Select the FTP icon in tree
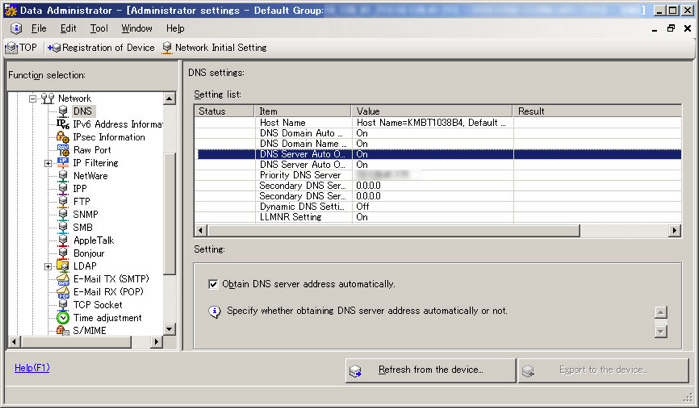 63,202
